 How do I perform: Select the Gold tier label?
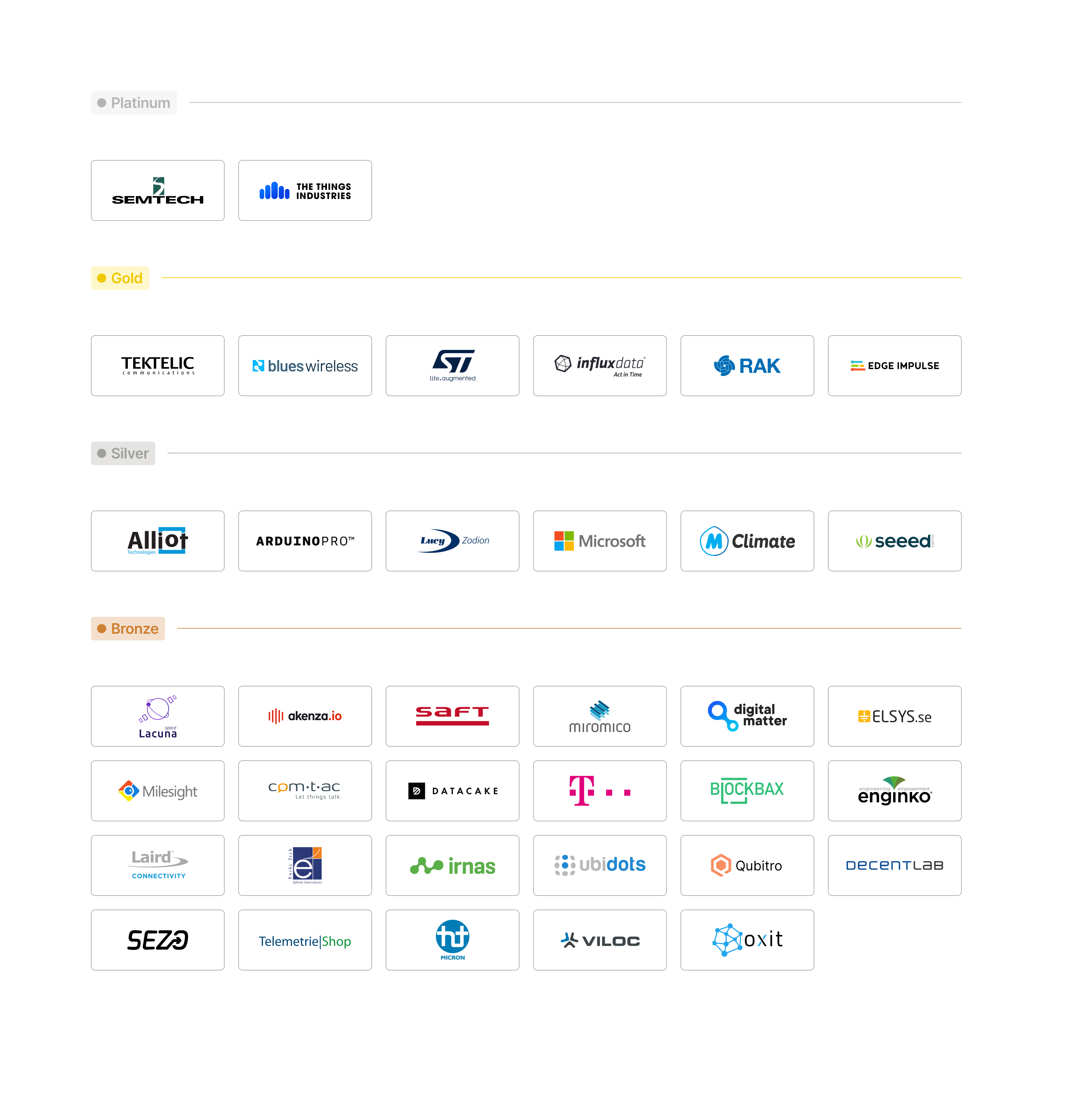pos(120,278)
